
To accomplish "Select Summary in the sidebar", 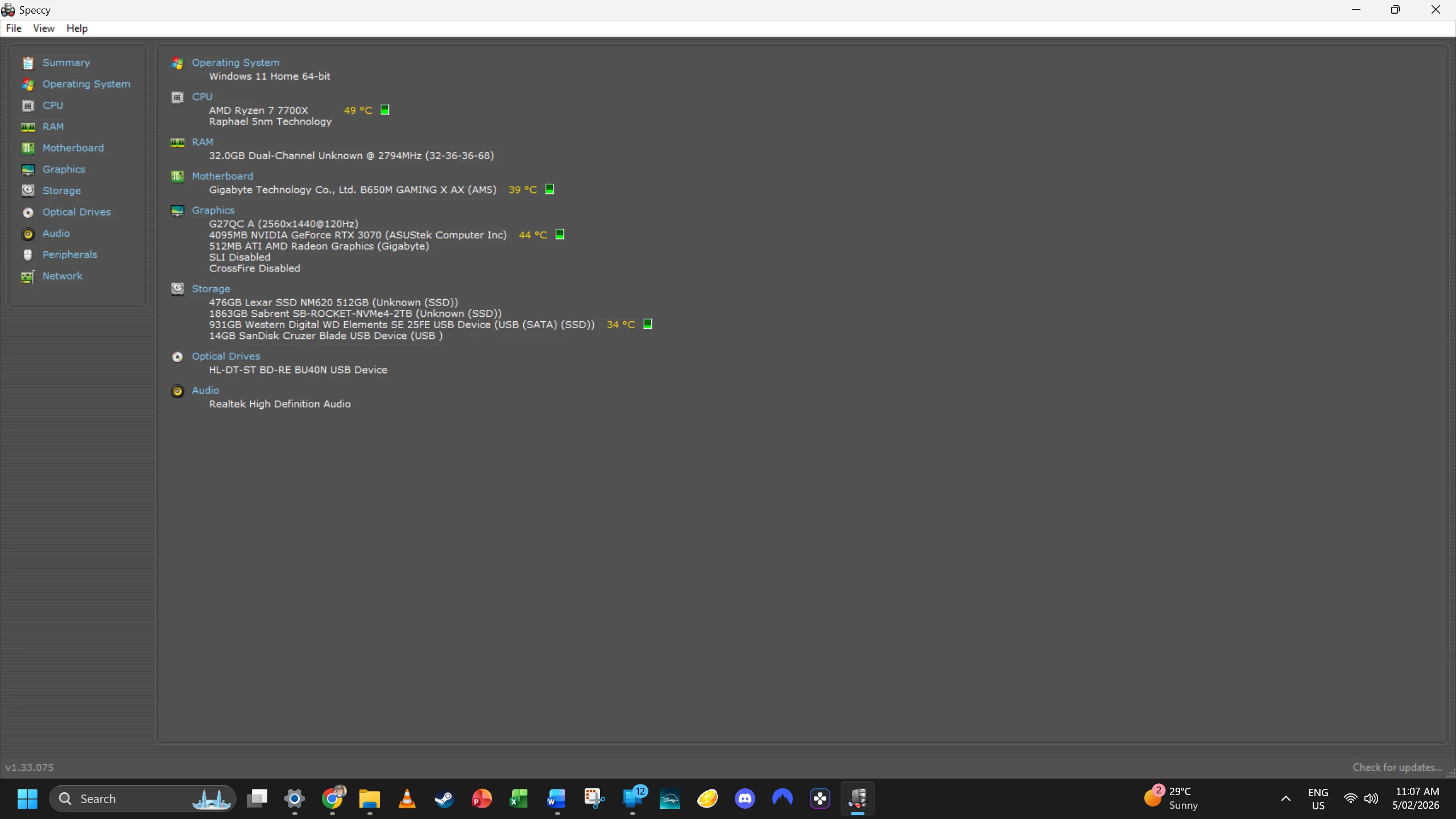I will (x=66, y=63).
